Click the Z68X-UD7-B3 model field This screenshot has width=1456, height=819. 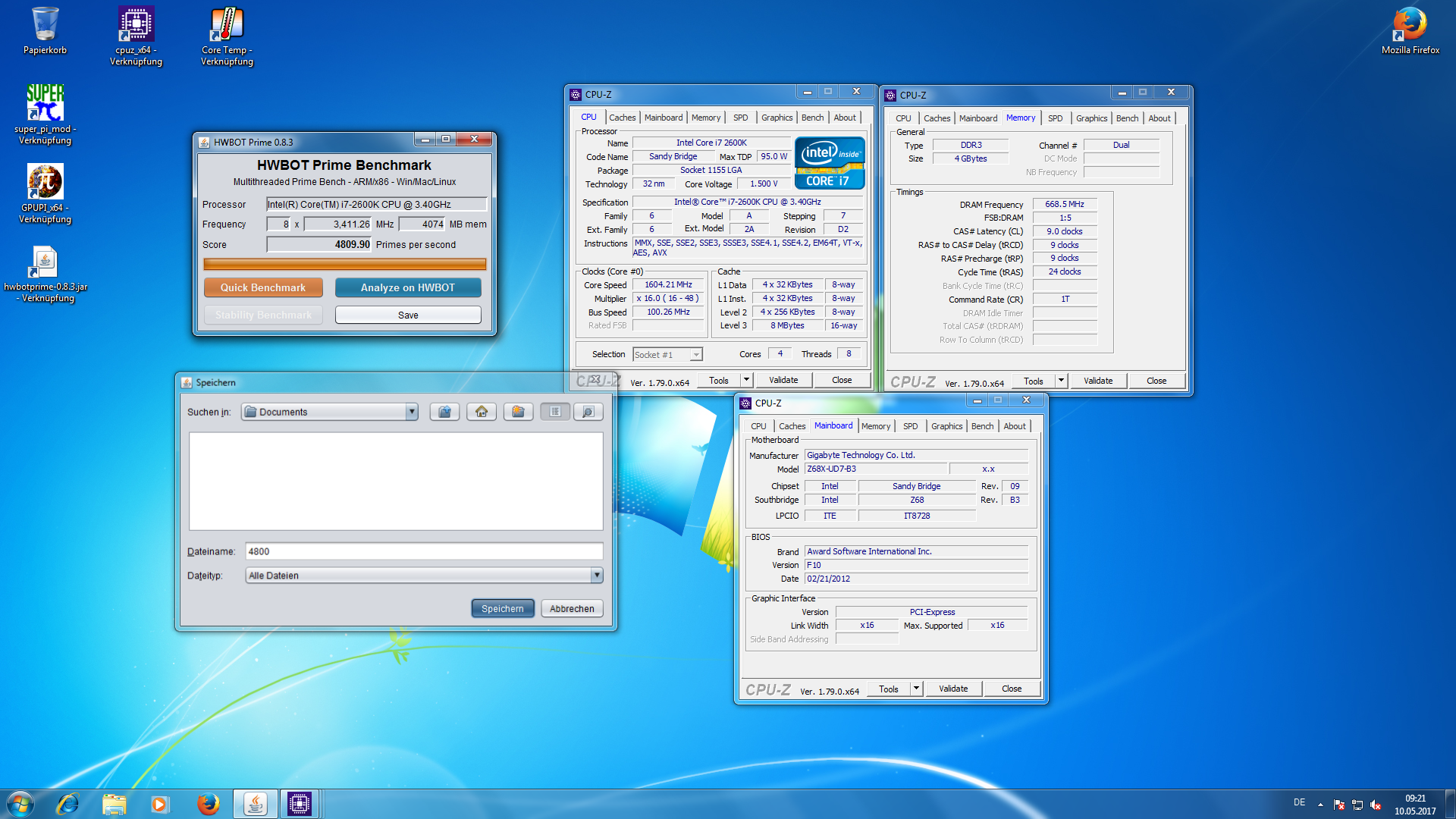(x=875, y=469)
